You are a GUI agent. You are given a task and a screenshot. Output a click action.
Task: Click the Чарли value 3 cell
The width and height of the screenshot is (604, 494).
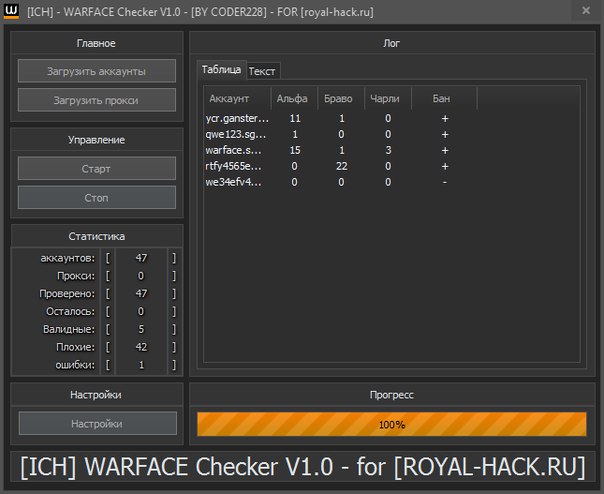click(x=388, y=150)
